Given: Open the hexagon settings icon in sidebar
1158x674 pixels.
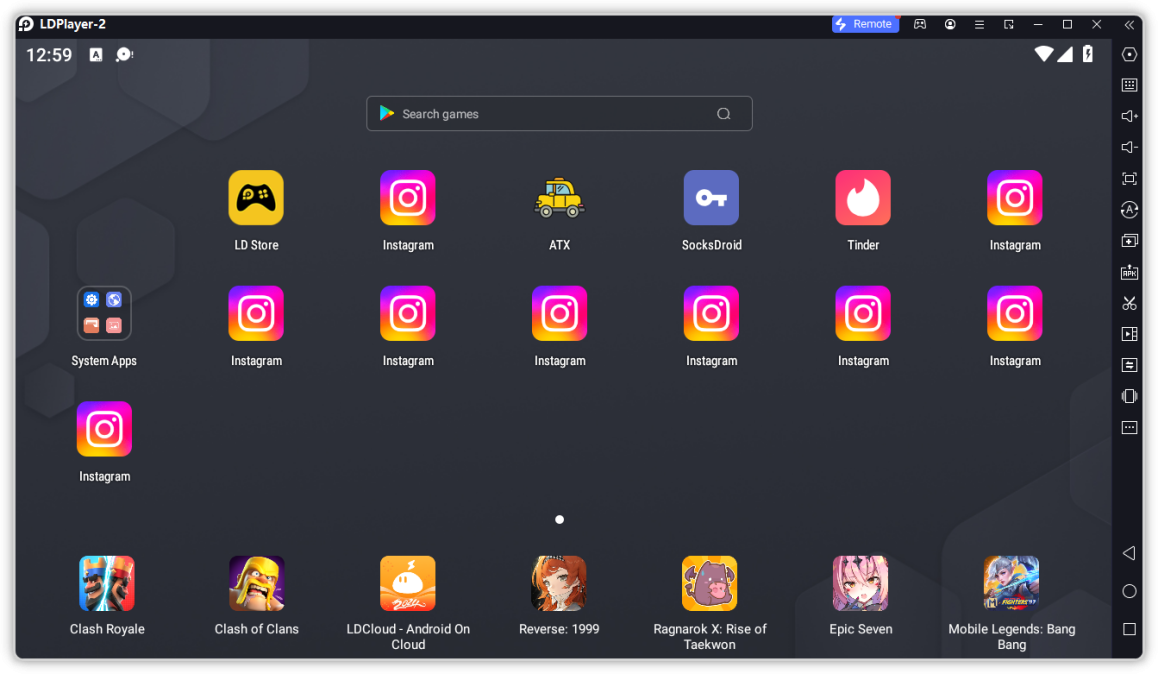Looking at the screenshot, I should coord(1129,54).
